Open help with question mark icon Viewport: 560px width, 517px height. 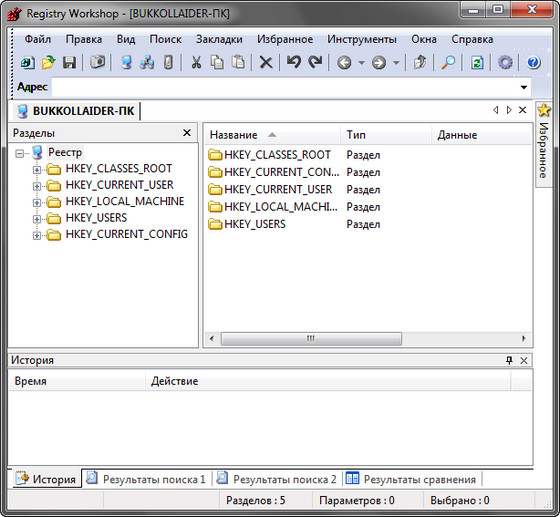[x=533, y=63]
